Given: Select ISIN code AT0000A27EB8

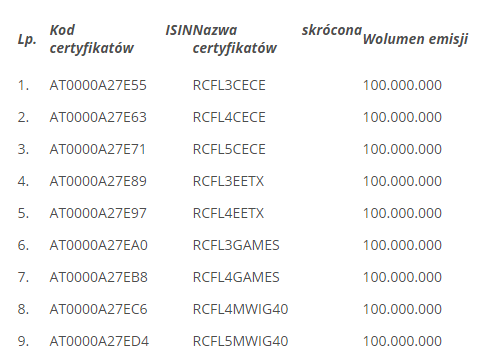Looking at the screenshot, I should point(99,277).
